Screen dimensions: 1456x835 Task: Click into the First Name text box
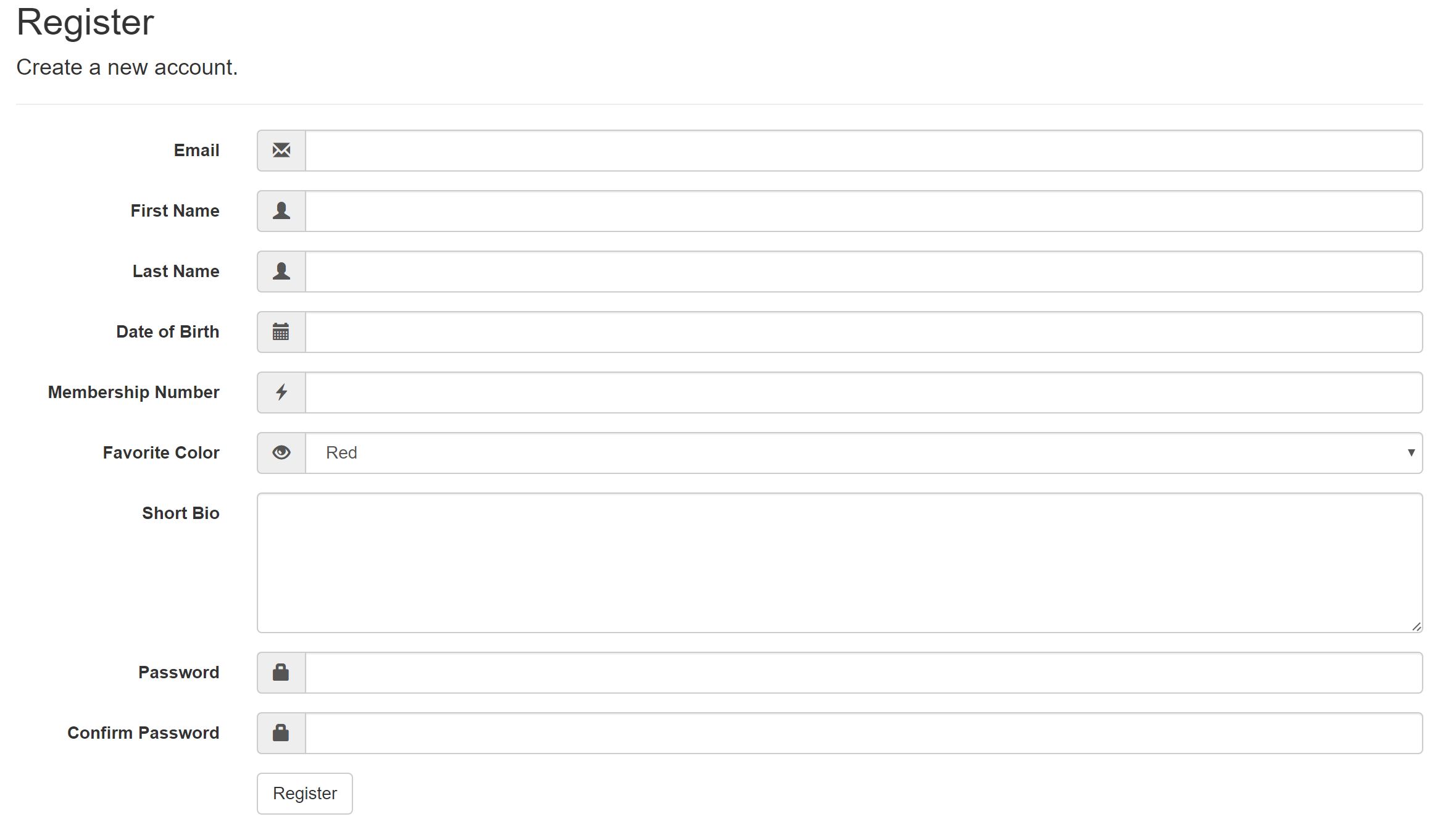point(864,211)
